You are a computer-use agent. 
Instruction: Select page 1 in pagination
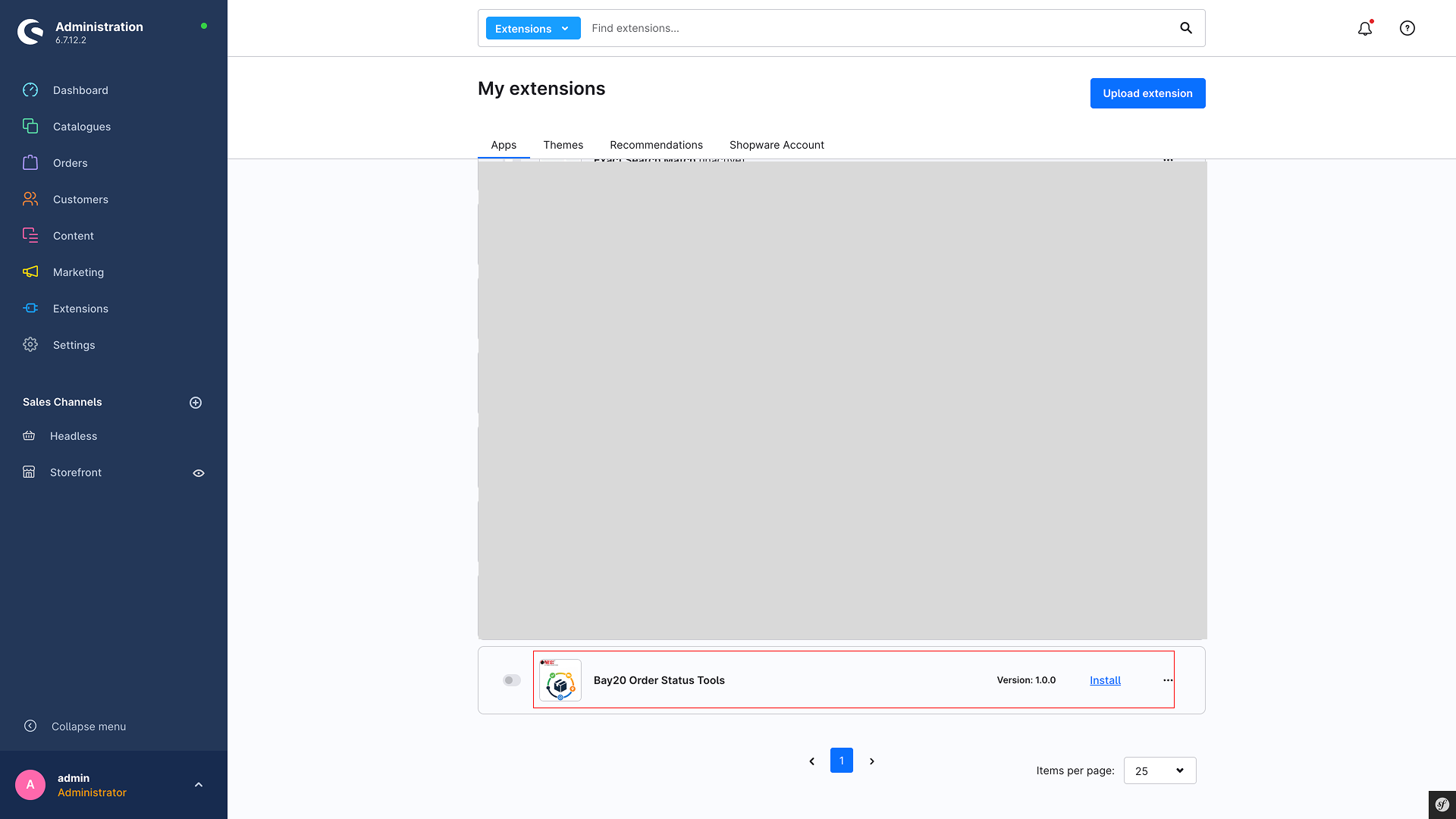(842, 761)
